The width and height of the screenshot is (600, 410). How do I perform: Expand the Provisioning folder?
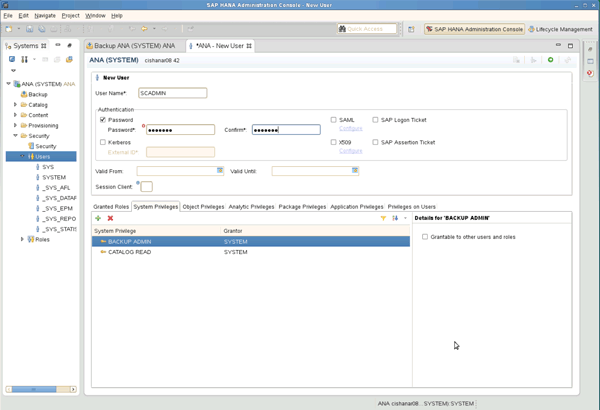pyautogui.click(x=15, y=125)
